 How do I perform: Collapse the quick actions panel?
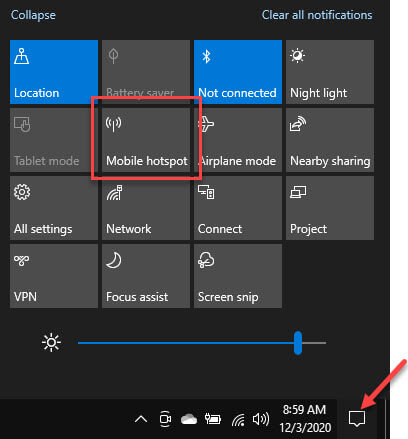click(x=33, y=15)
